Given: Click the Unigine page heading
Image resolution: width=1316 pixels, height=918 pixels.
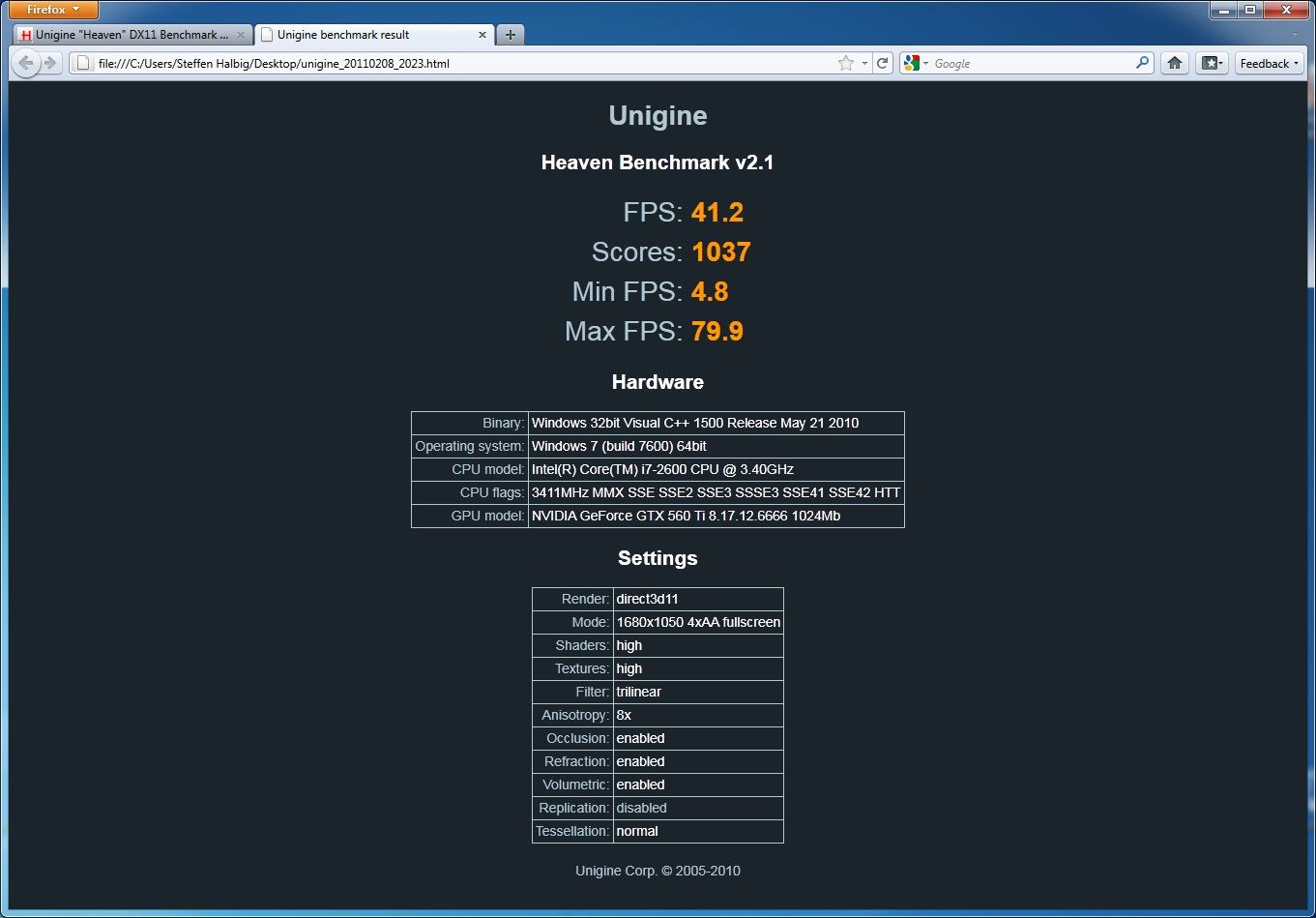Looking at the screenshot, I should (x=658, y=116).
